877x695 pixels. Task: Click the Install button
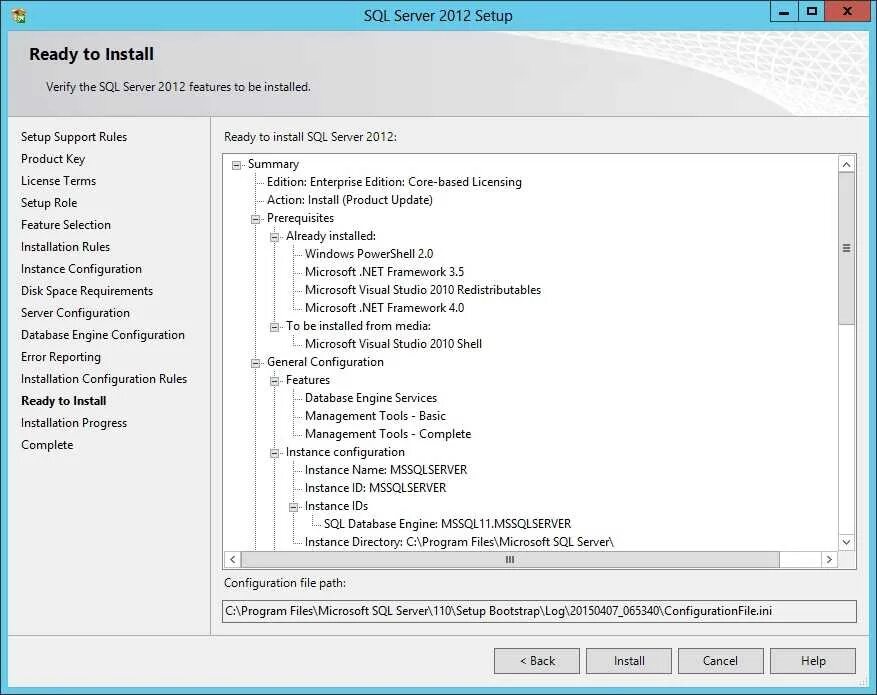629,661
